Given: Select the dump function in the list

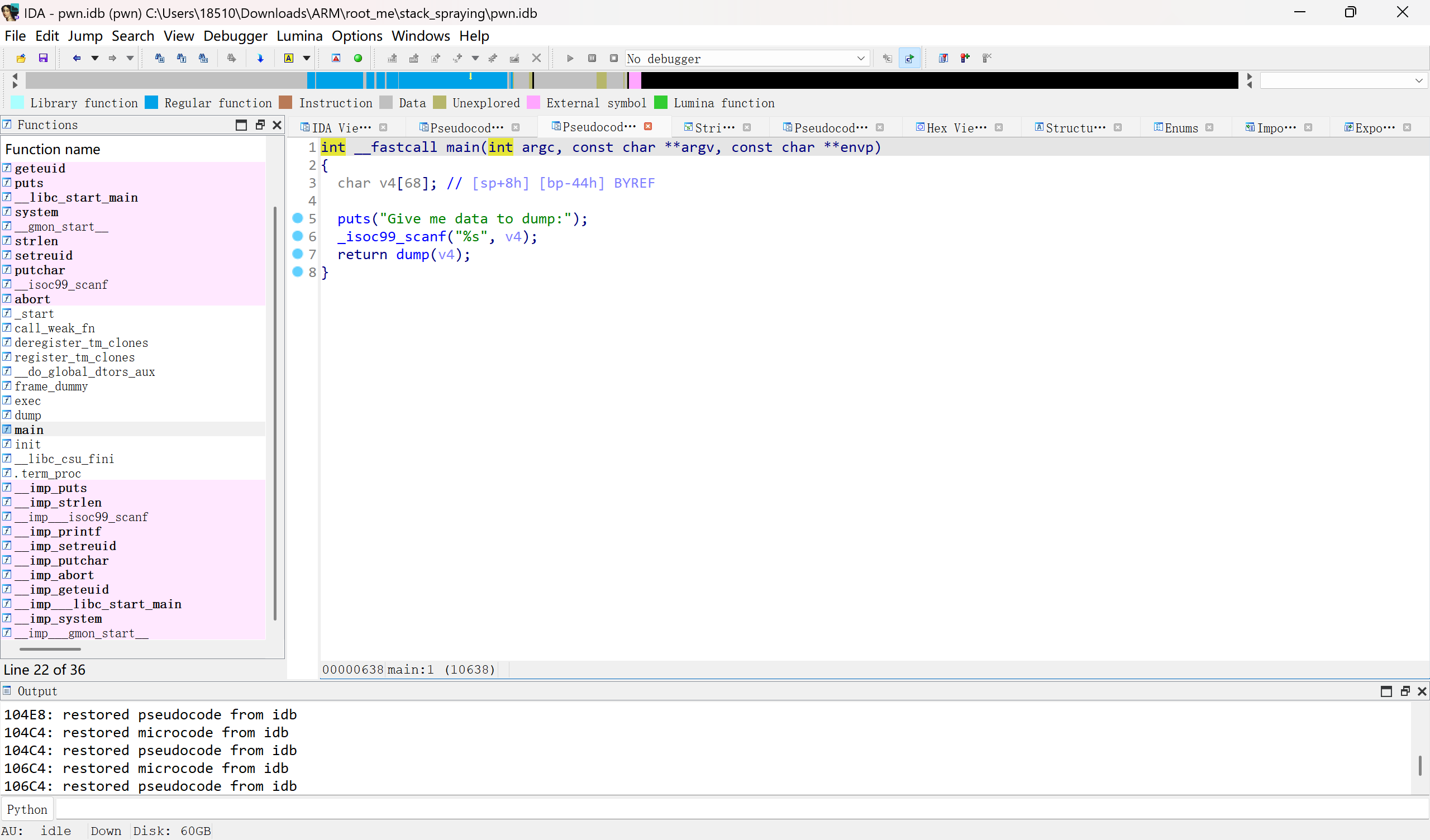Looking at the screenshot, I should pos(28,415).
